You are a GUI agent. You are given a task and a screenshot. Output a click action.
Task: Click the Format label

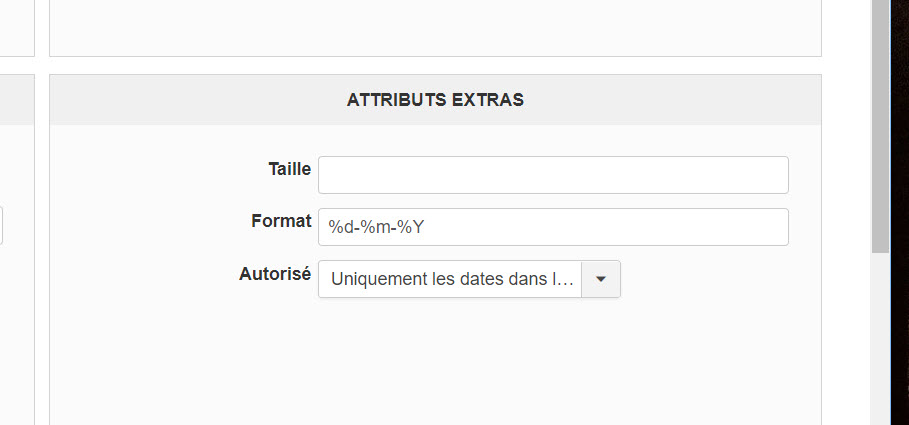click(281, 221)
